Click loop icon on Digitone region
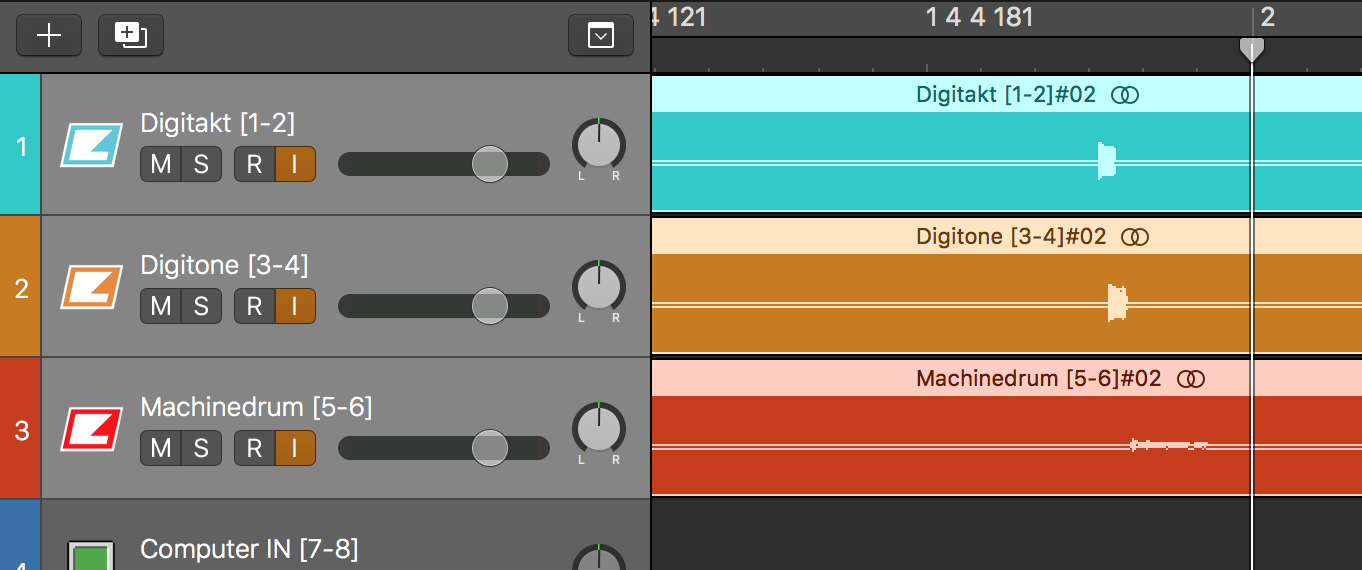This screenshot has height=570, width=1362. coord(1135,237)
